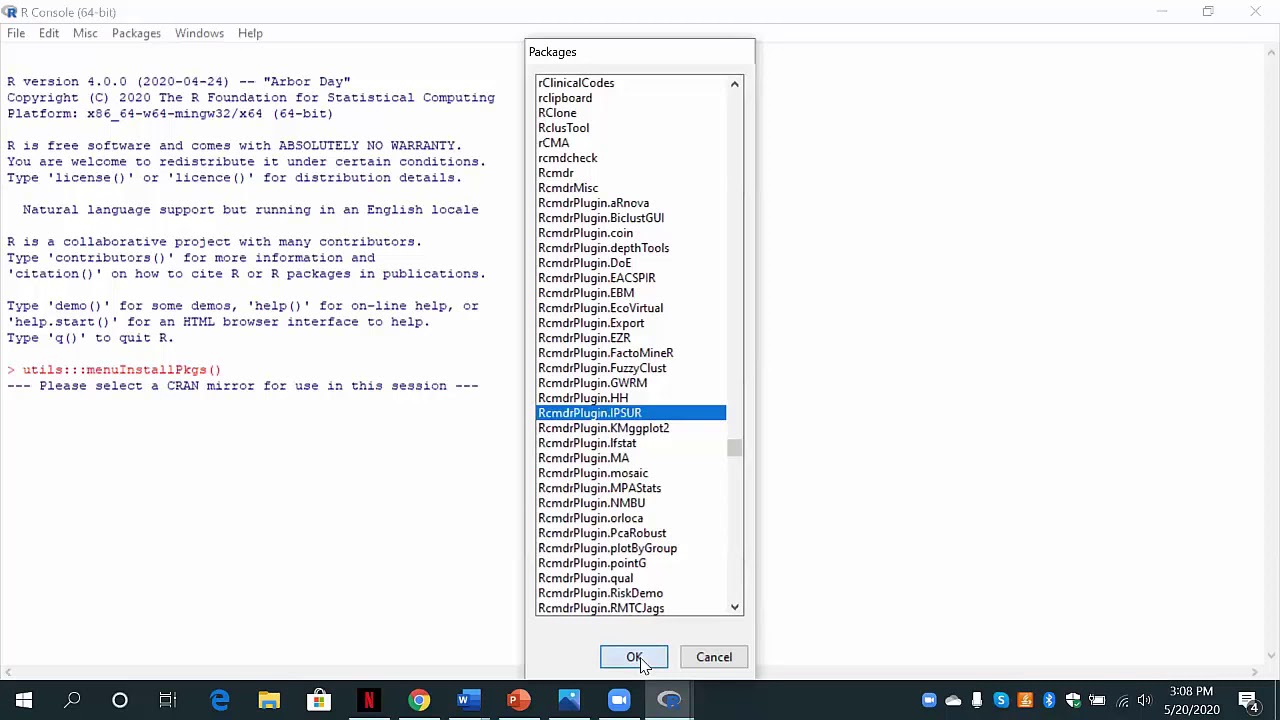Open Cortana circle icon
The width and height of the screenshot is (1280, 720).
120,700
